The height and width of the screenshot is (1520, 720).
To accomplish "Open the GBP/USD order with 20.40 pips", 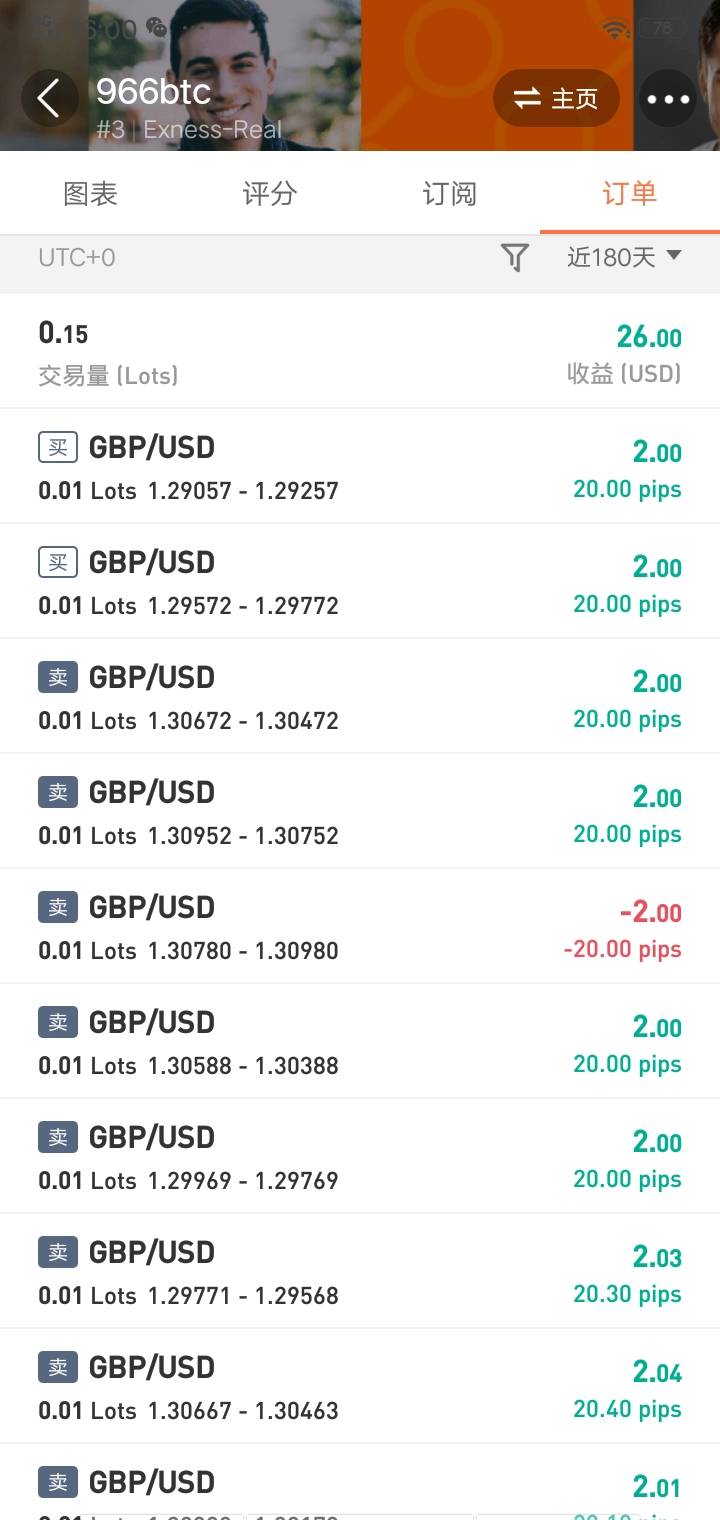I will coord(360,1386).
